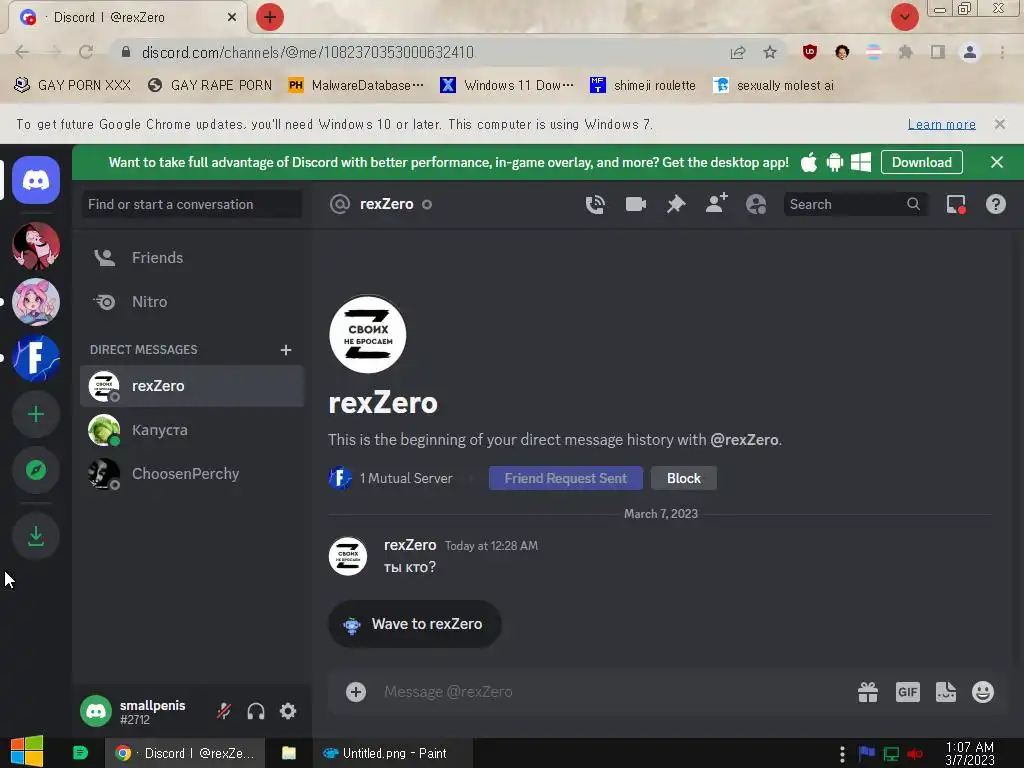Download apps icon in server sidebar
1024x768 pixels.
pos(36,537)
